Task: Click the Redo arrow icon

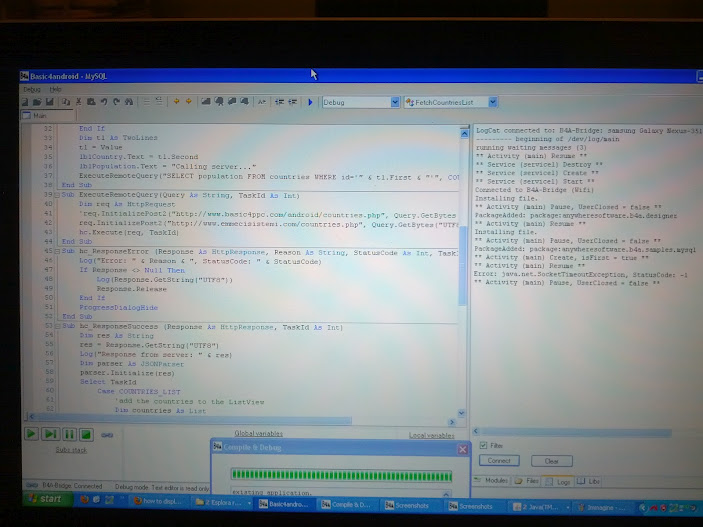Action: coord(116,102)
